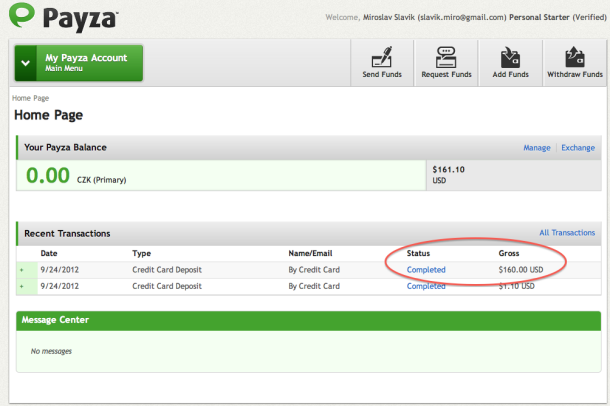Image resolution: width=610 pixels, height=406 pixels.
Task: Click the No messages text
Action: pyautogui.click(x=51, y=351)
